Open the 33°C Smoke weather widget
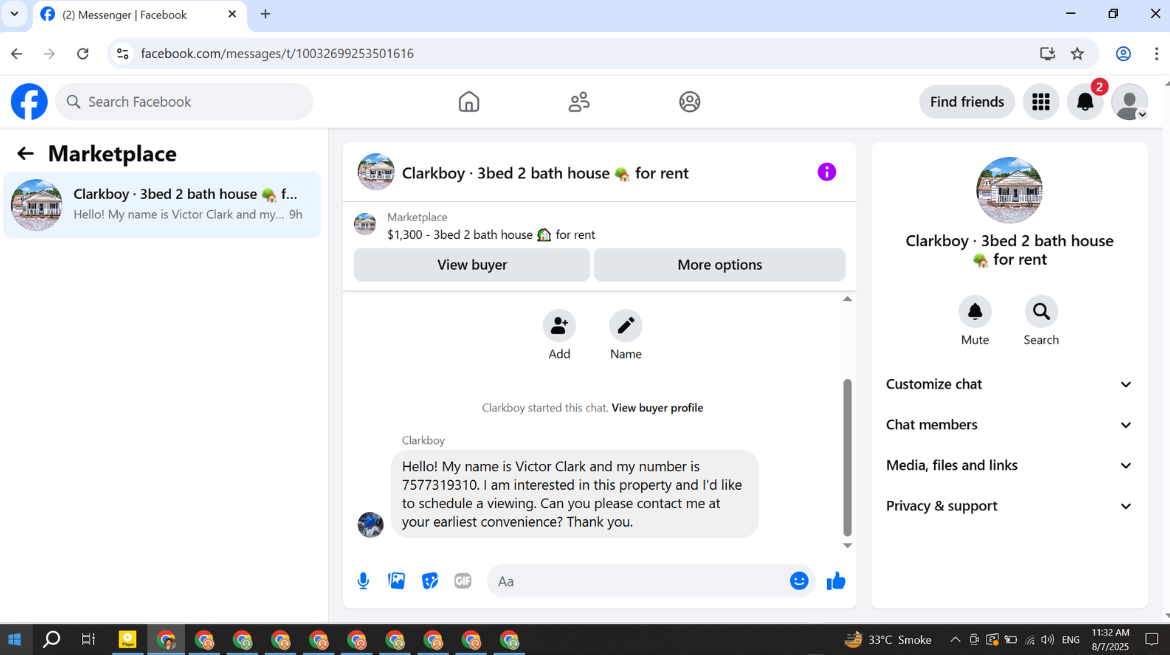This screenshot has height=655, width=1170. (x=888, y=639)
